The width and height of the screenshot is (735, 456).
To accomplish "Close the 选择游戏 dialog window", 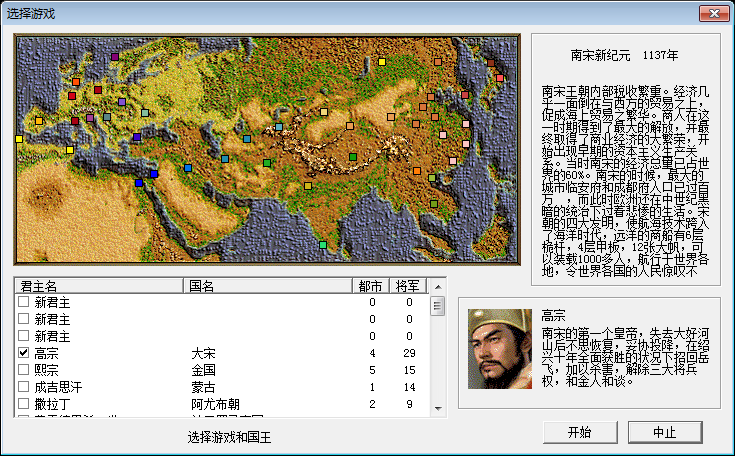I will [x=714, y=14].
